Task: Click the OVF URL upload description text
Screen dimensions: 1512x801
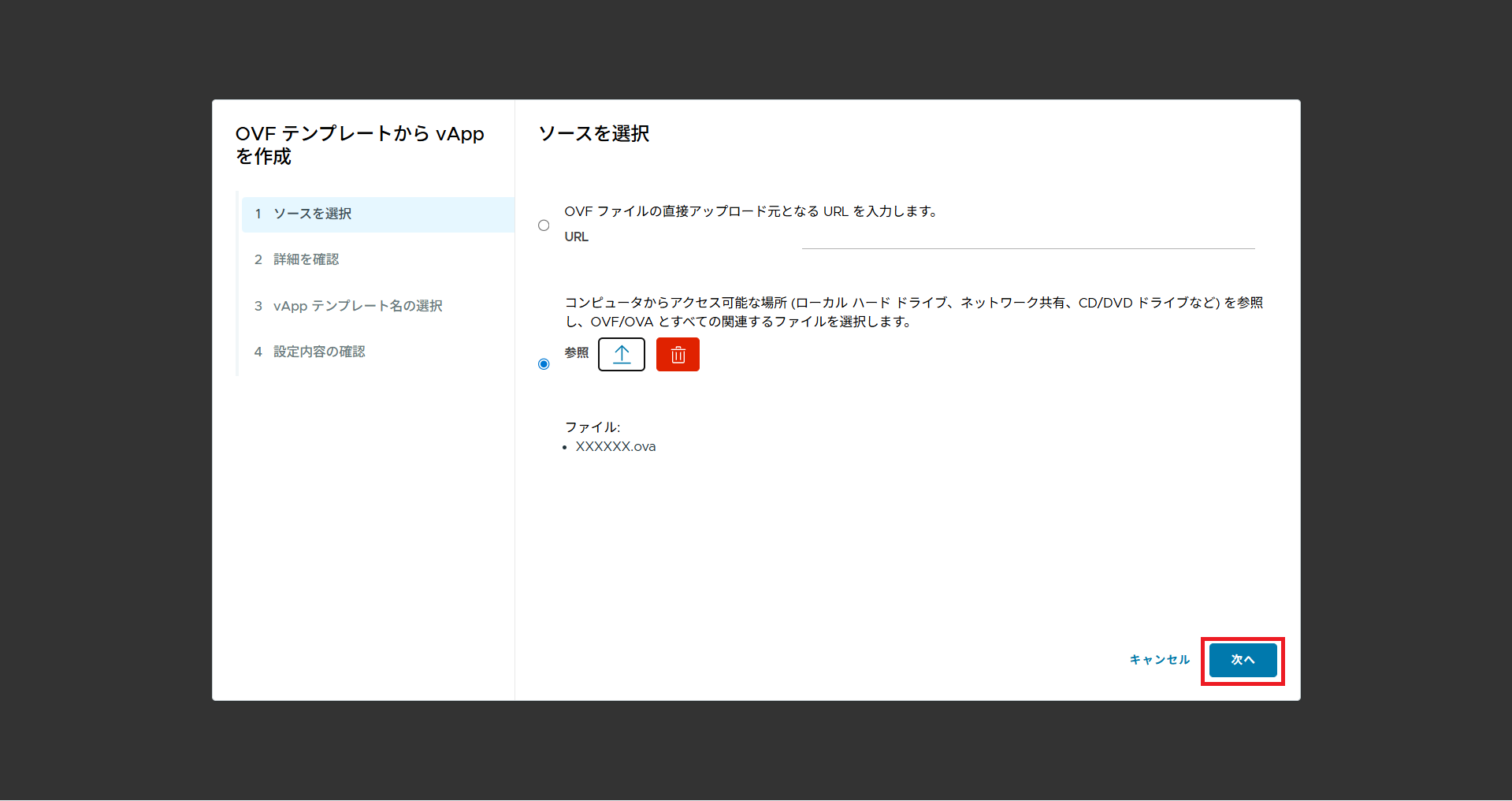Action: [x=750, y=211]
